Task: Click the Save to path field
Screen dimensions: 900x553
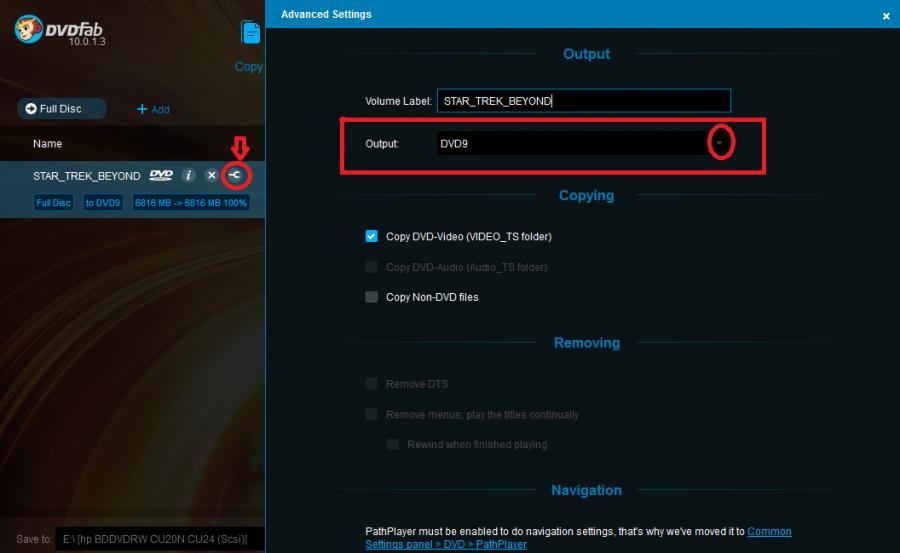Action: pyautogui.click(x=160, y=539)
